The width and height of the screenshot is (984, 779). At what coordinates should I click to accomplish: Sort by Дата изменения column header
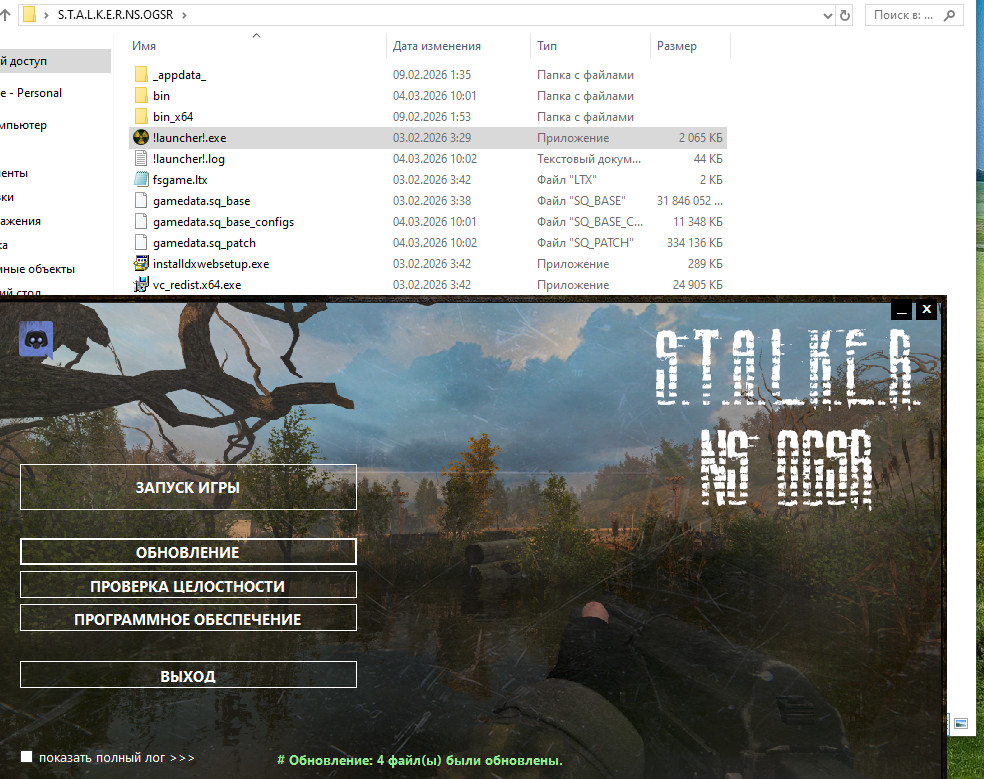(437, 46)
